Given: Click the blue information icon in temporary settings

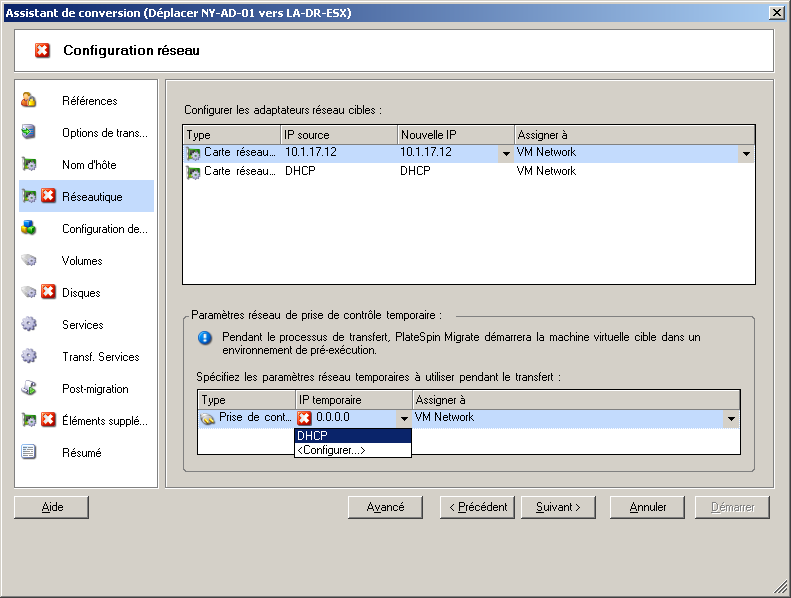Looking at the screenshot, I should (205, 338).
